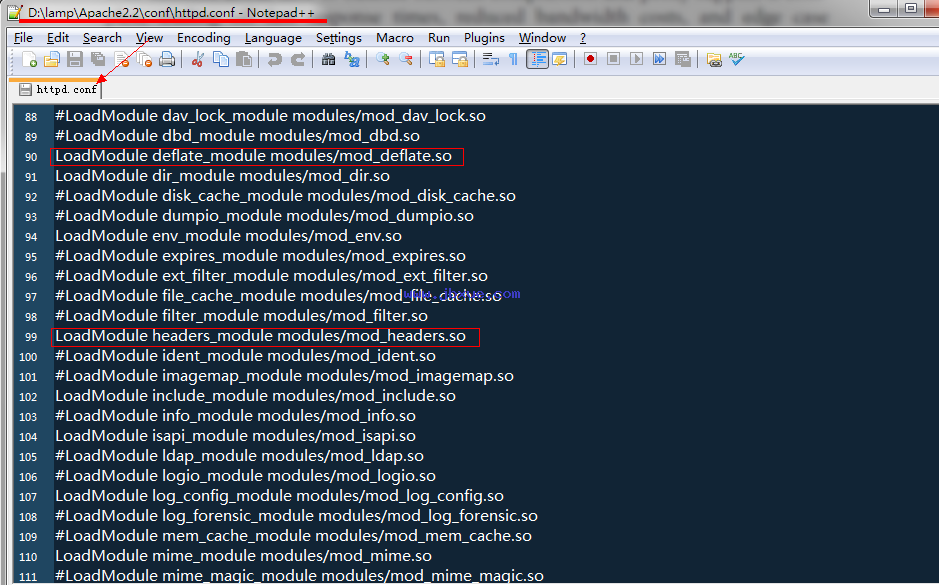The height and width of the screenshot is (585, 939).
Task: Open the Plugins menu
Action: click(x=484, y=38)
